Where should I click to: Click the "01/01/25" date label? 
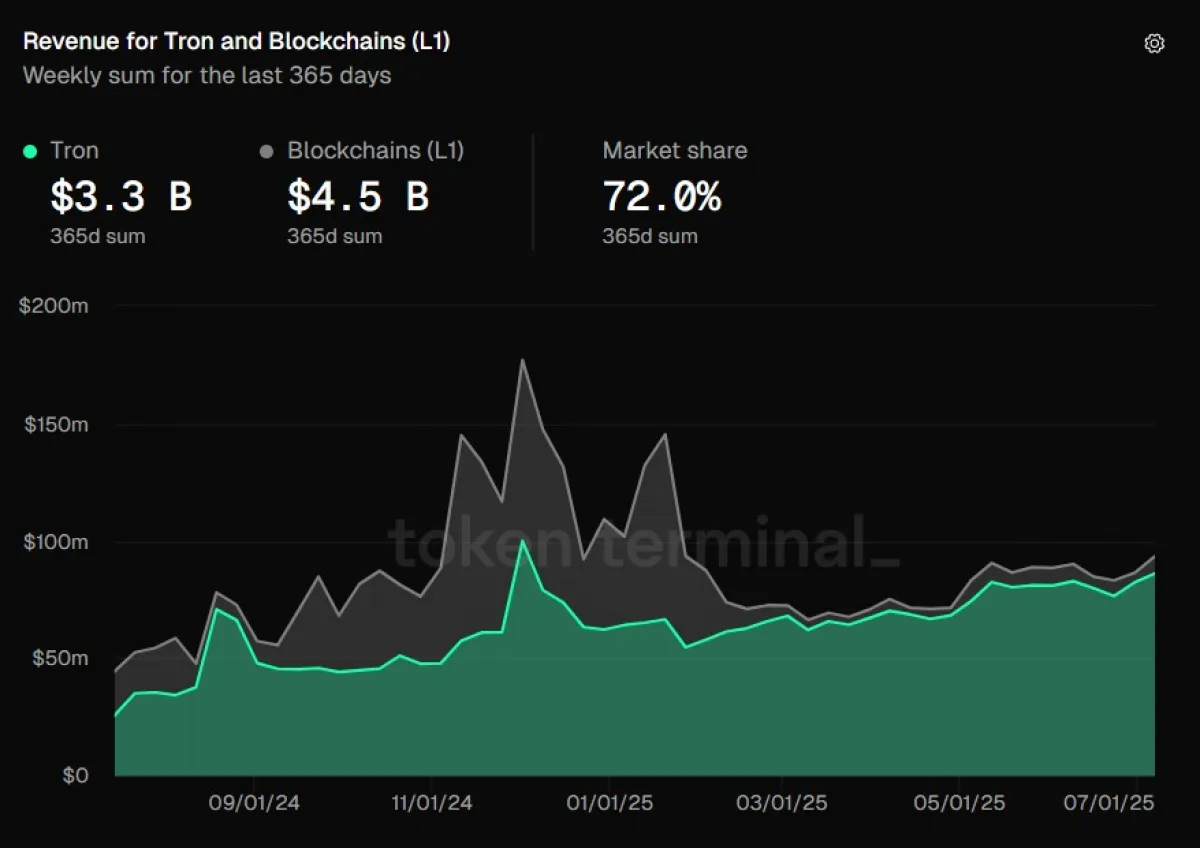[608, 803]
